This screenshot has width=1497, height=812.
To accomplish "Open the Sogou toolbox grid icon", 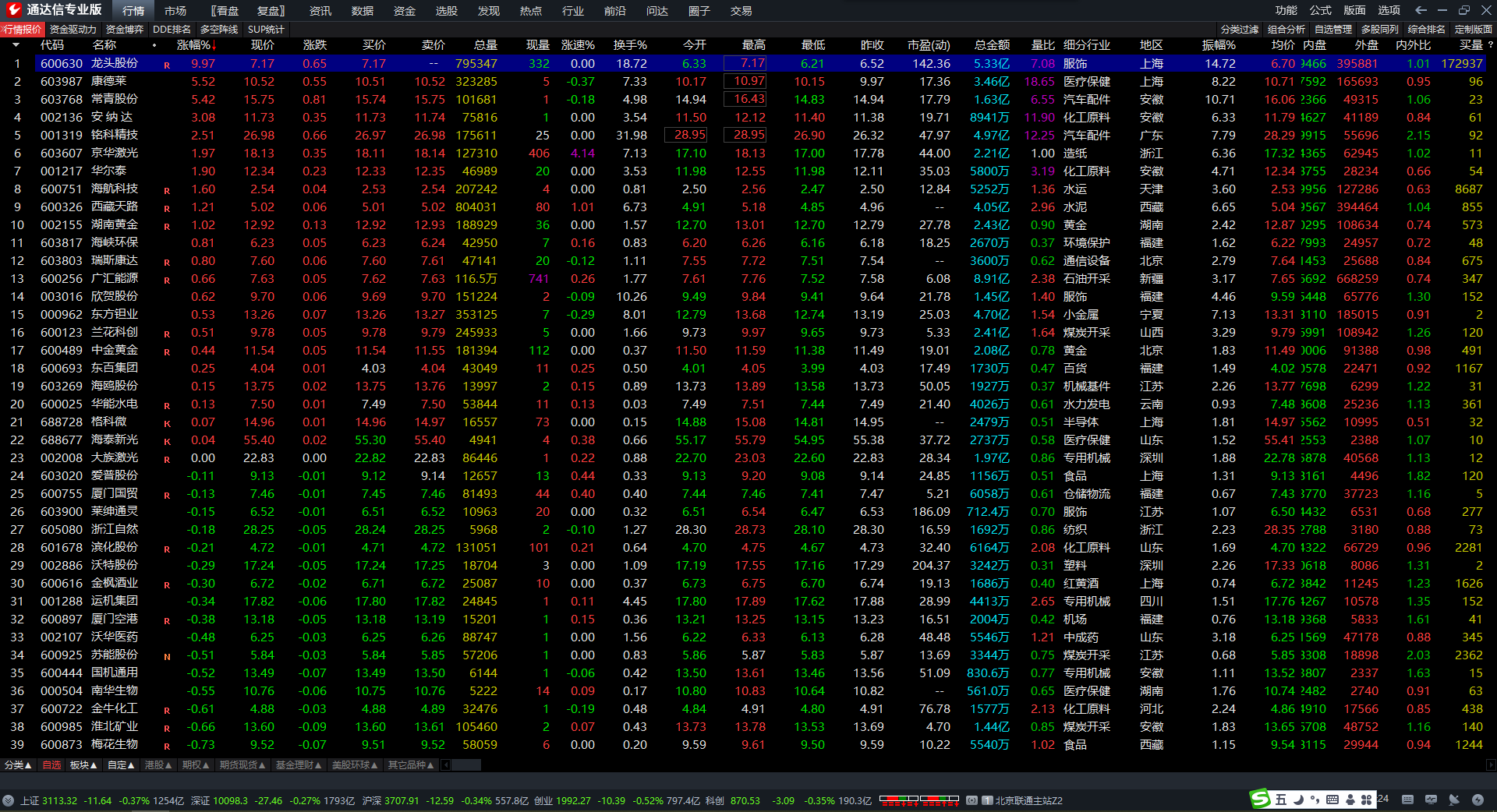I will coord(1366,800).
